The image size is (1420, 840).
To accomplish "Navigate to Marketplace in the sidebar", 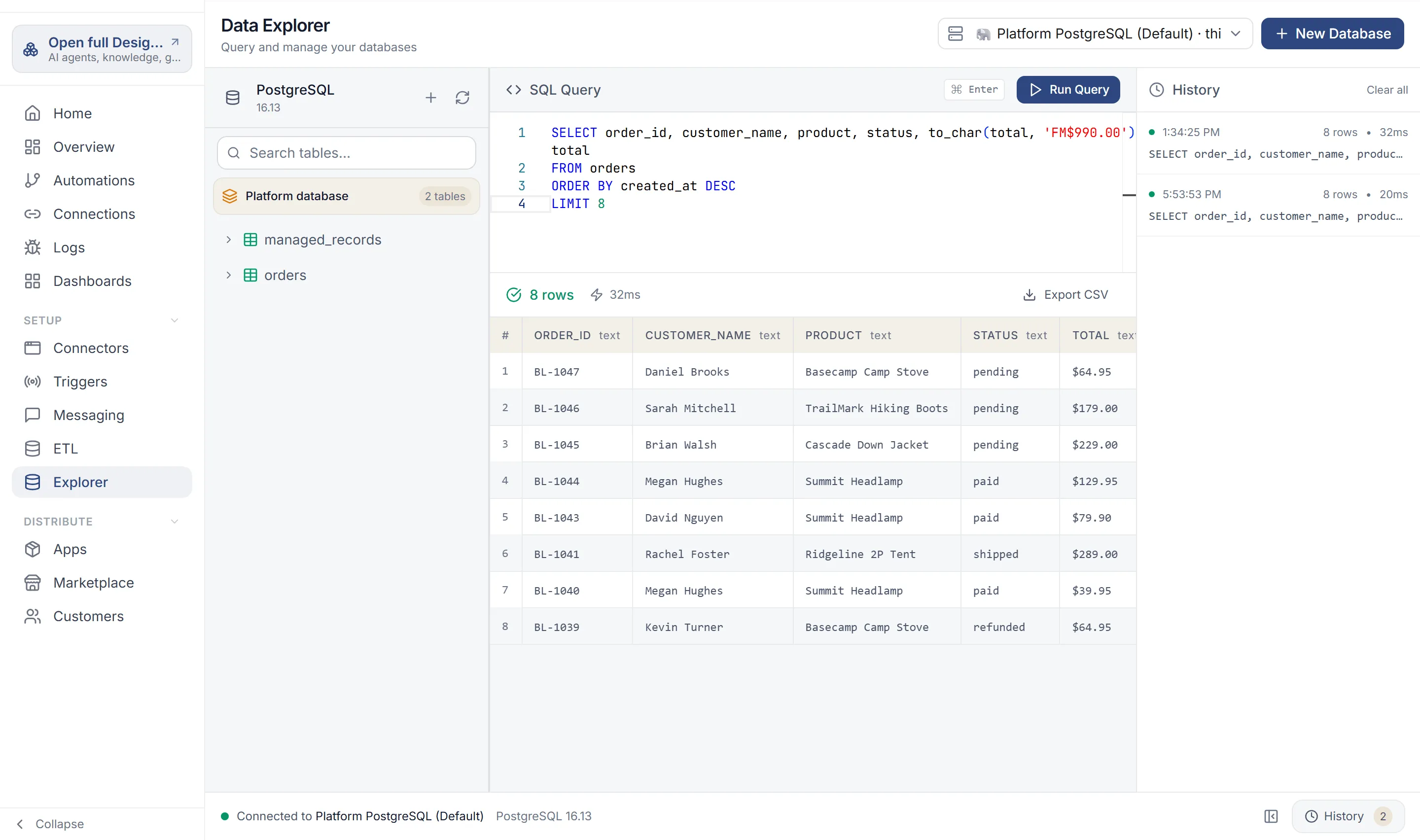I will point(102,583).
